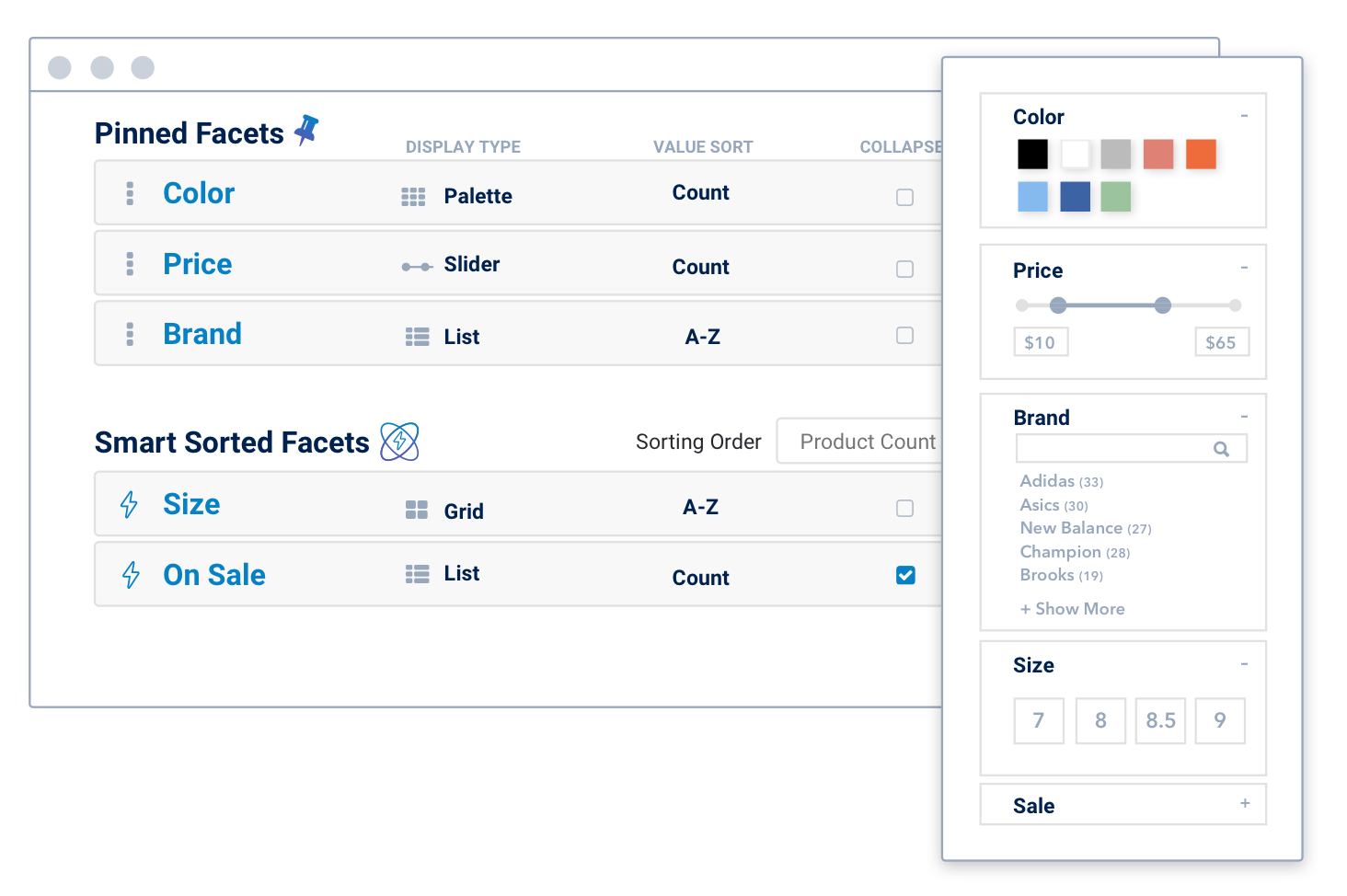Select the List display icon for Brand
Screen dimensions: 1347x896
[416, 336]
